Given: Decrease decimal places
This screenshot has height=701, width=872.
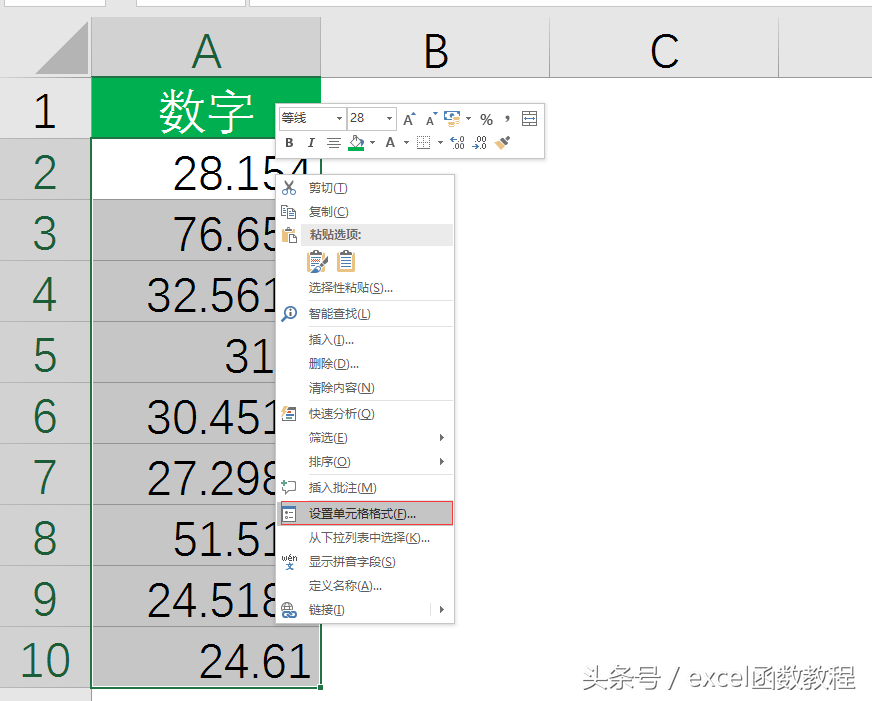Looking at the screenshot, I should [x=479, y=143].
